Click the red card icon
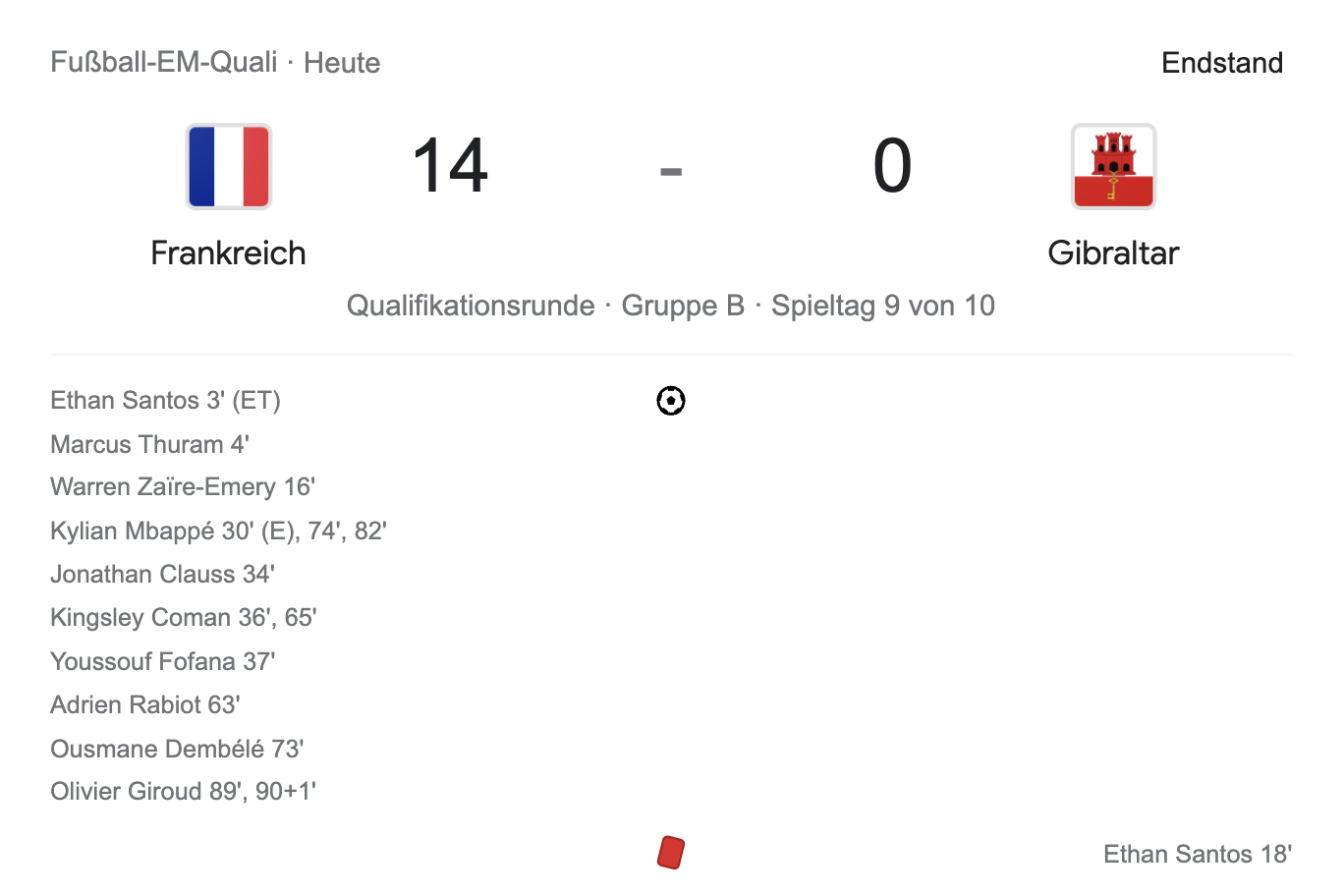This screenshot has width=1344, height=896. (671, 853)
